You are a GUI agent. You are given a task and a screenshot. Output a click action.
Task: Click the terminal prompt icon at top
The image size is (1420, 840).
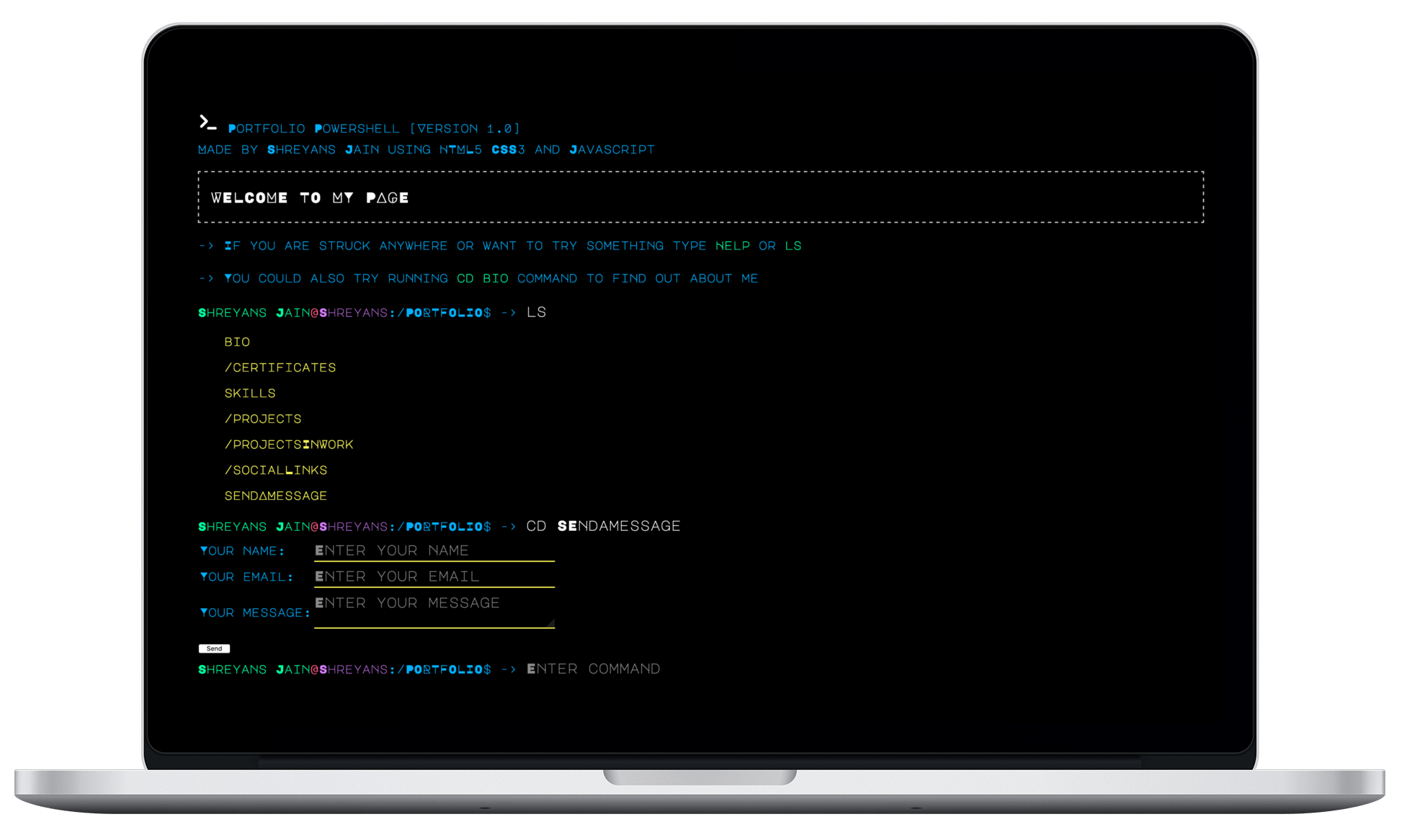pyautogui.click(x=207, y=122)
